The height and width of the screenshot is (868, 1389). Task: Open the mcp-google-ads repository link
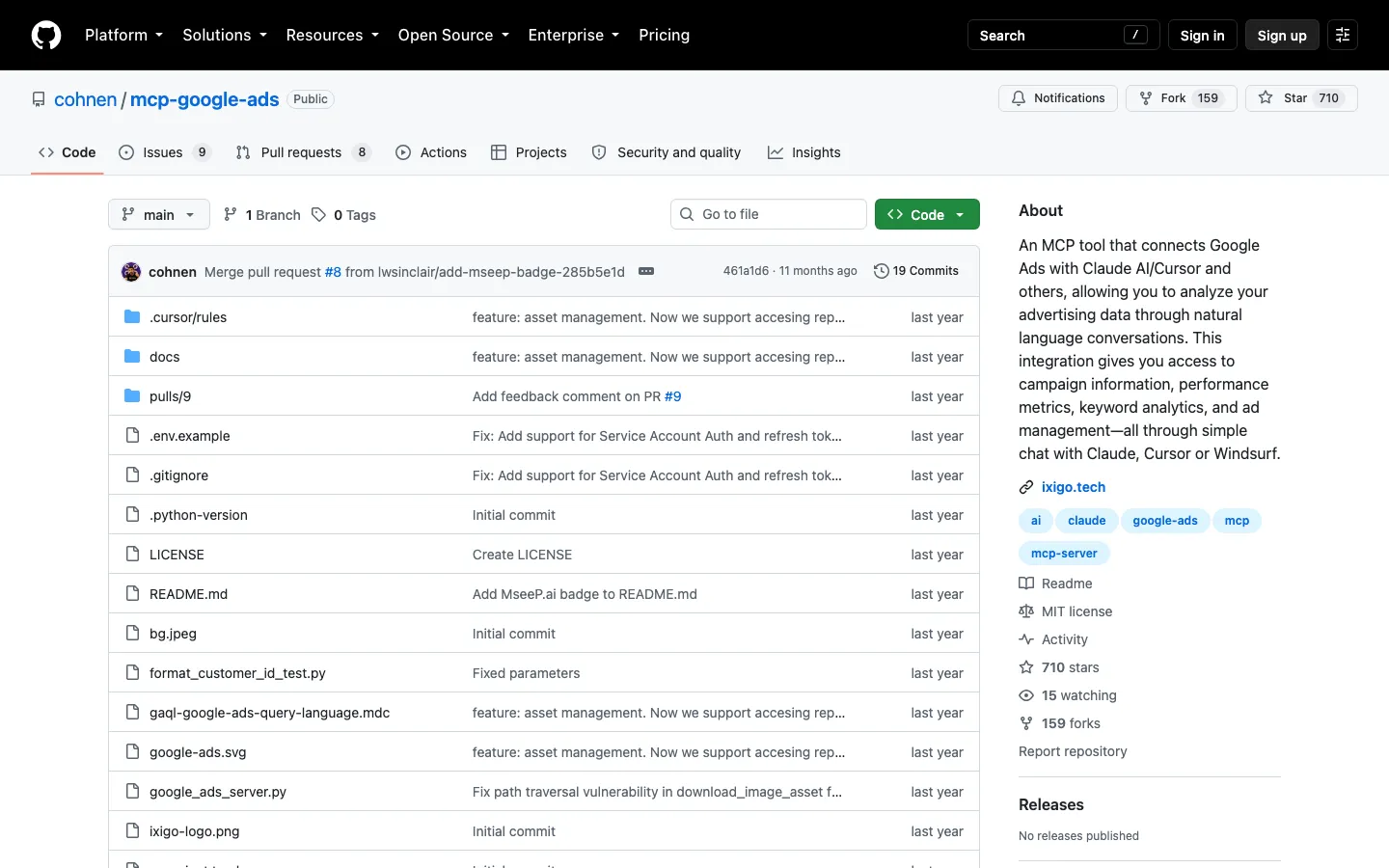click(204, 99)
